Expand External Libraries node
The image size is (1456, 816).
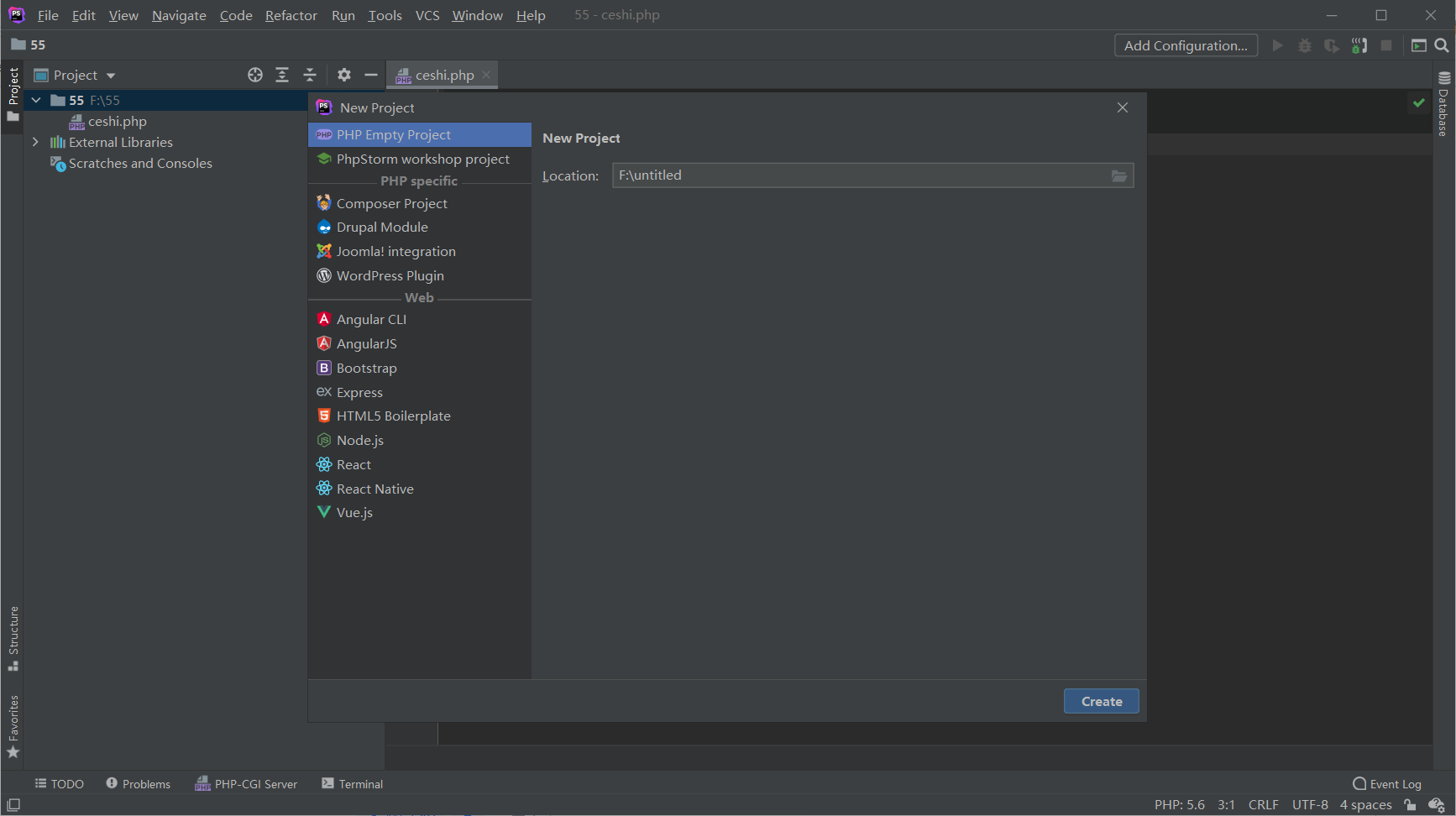pos(36,142)
